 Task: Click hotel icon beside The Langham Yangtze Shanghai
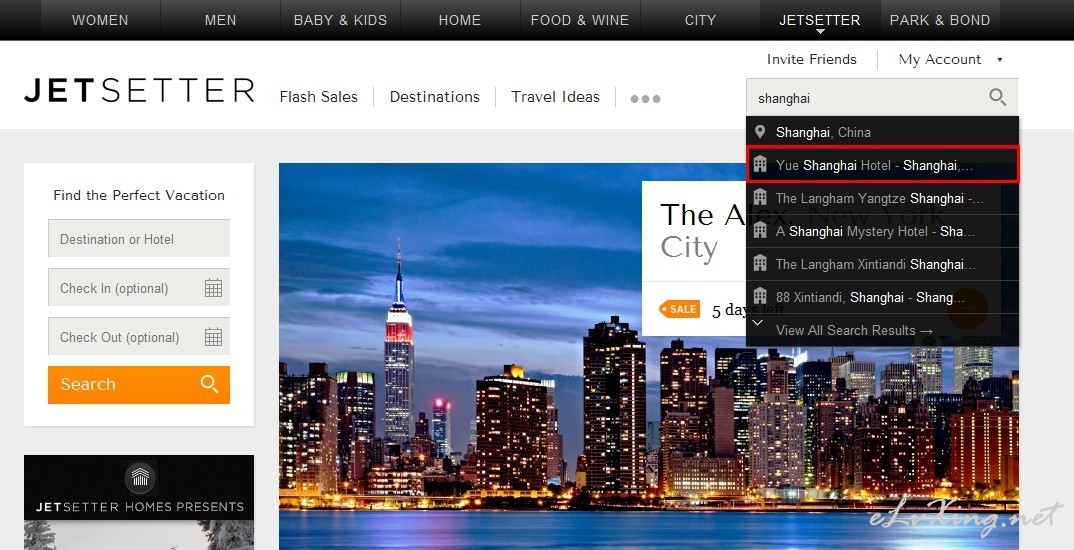(x=760, y=197)
